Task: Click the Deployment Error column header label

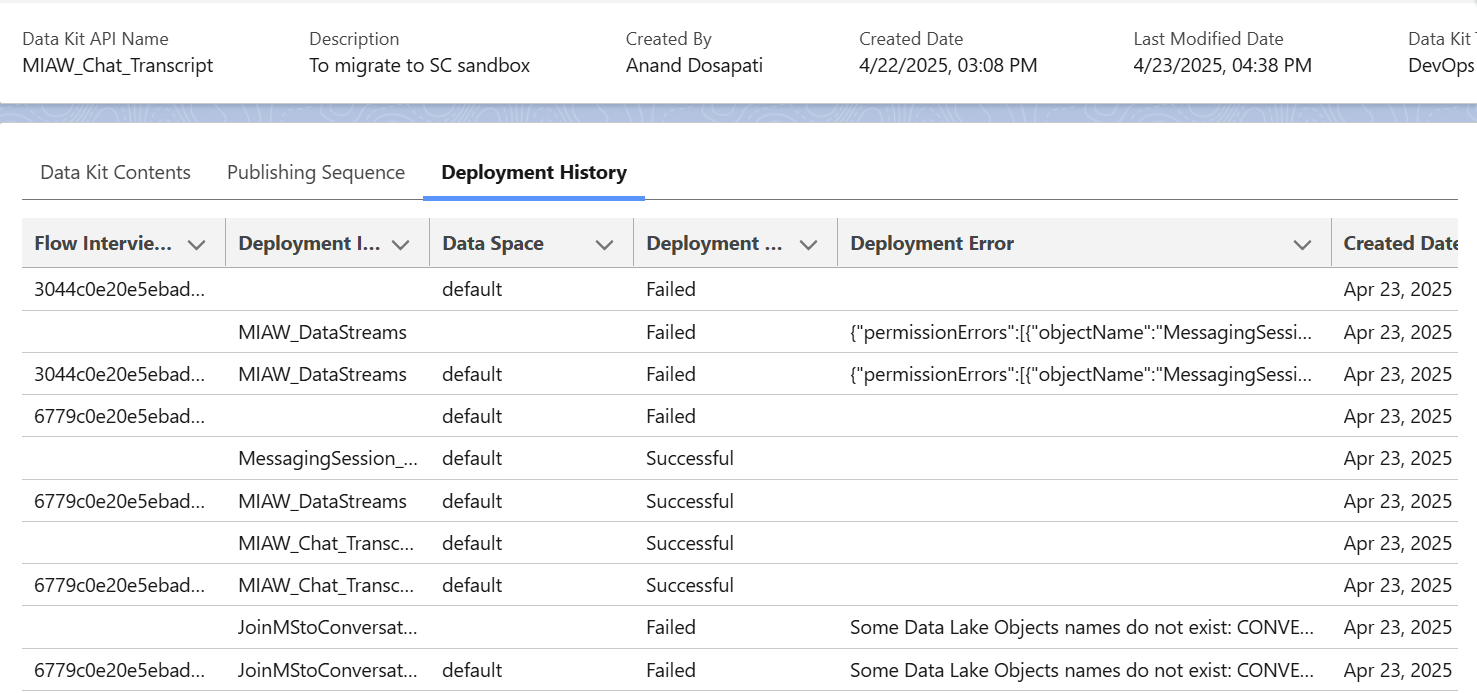Action: [932, 243]
